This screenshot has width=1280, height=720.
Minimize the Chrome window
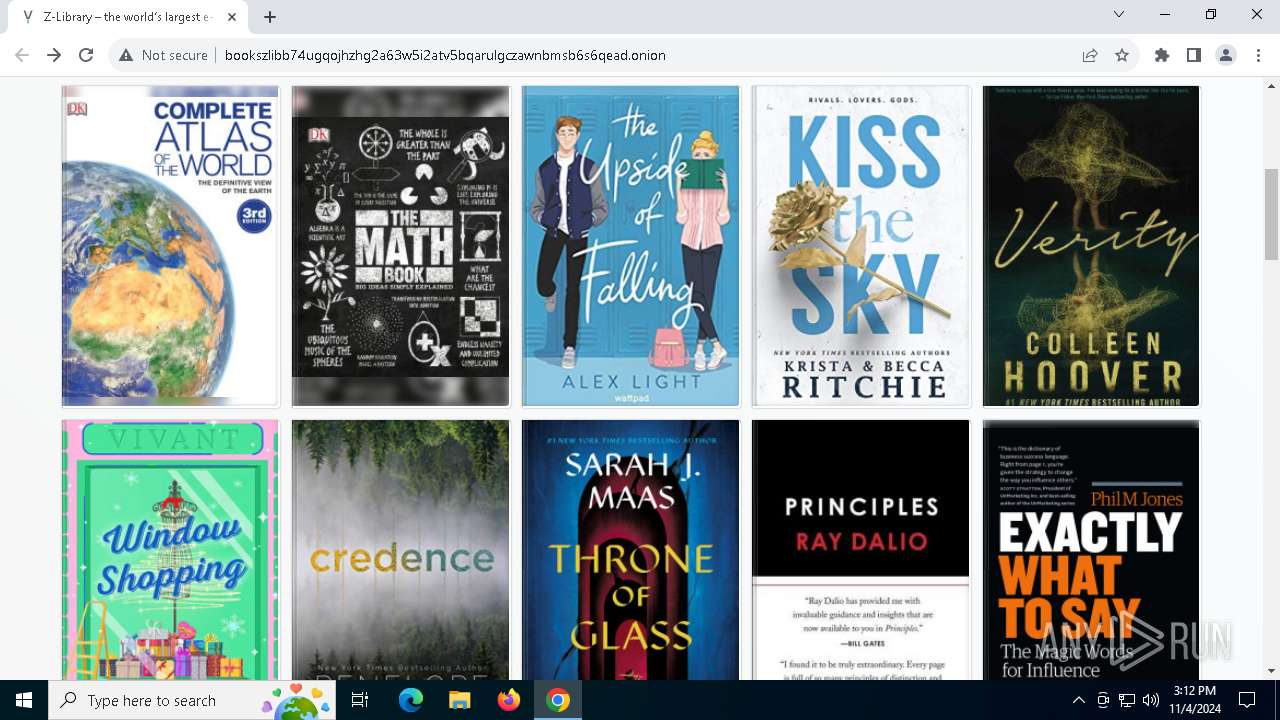[x=1165, y=14]
